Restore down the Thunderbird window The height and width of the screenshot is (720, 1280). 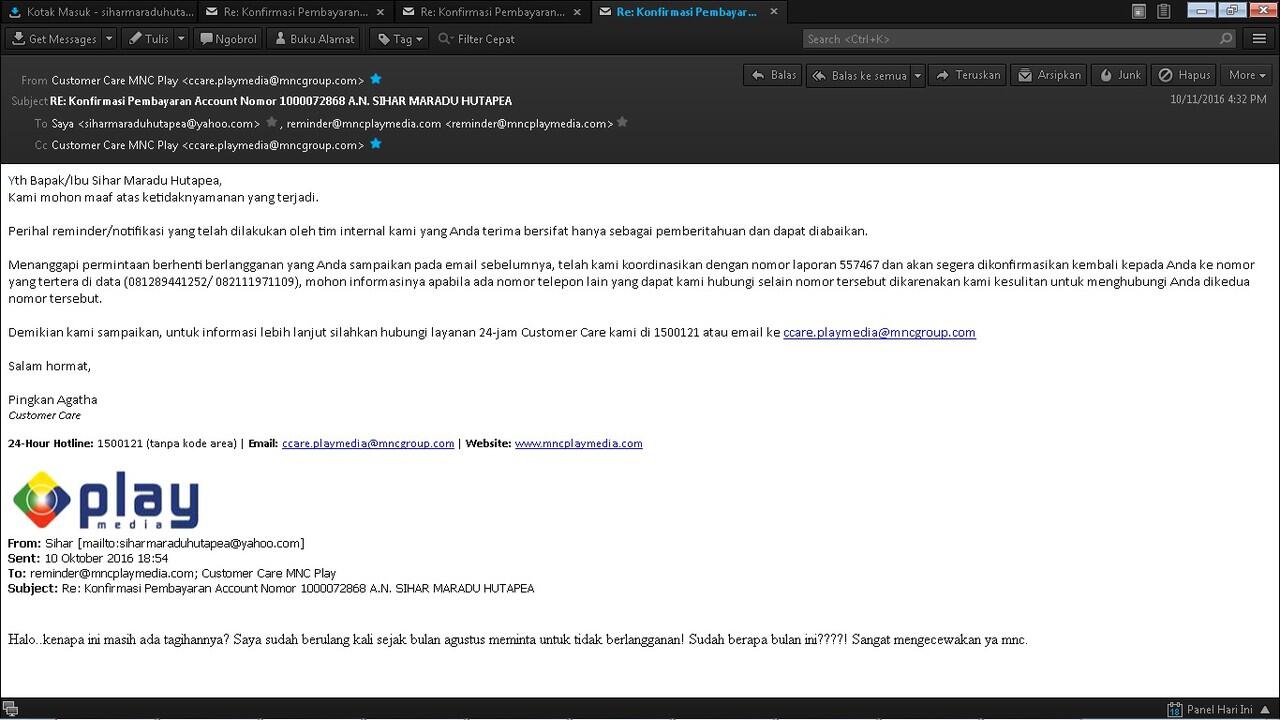click(x=1231, y=11)
